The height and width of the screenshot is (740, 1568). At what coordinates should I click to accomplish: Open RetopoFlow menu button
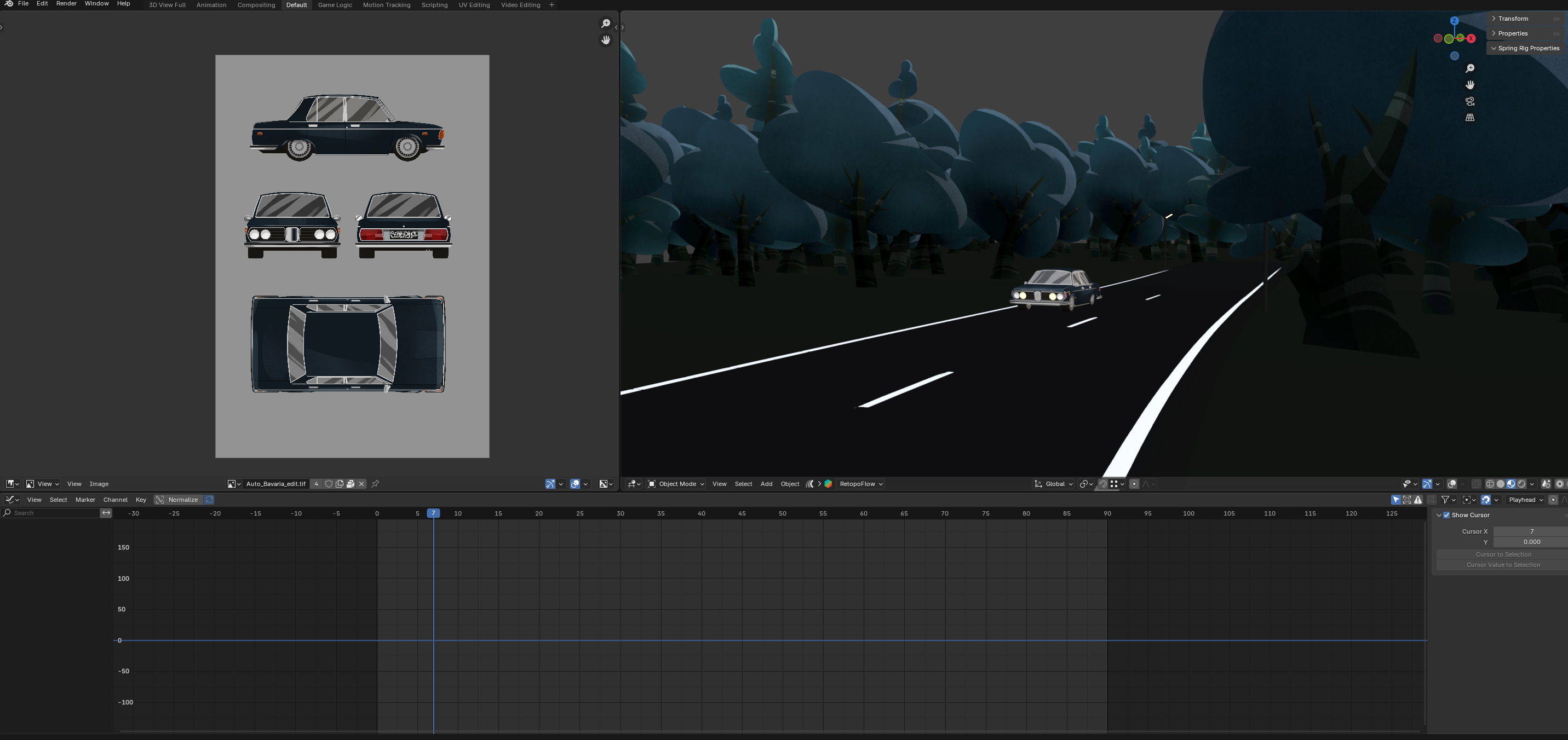(860, 484)
